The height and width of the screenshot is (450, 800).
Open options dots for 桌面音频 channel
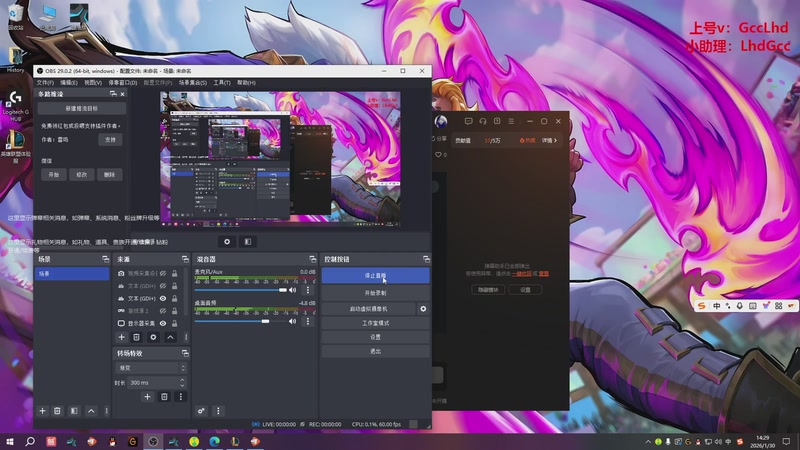(308, 321)
